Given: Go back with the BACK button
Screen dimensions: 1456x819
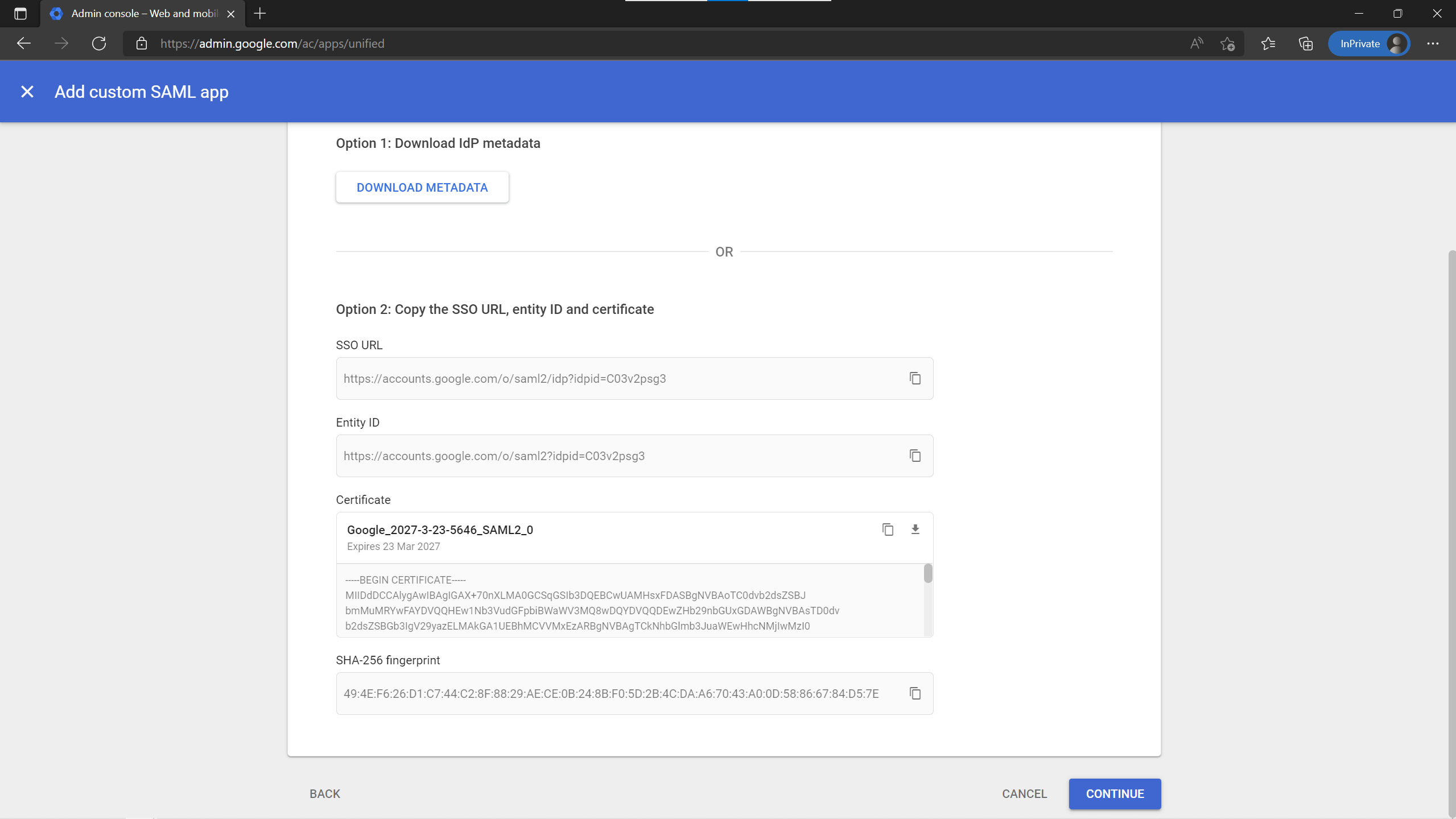Looking at the screenshot, I should pyautogui.click(x=325, y=793).
